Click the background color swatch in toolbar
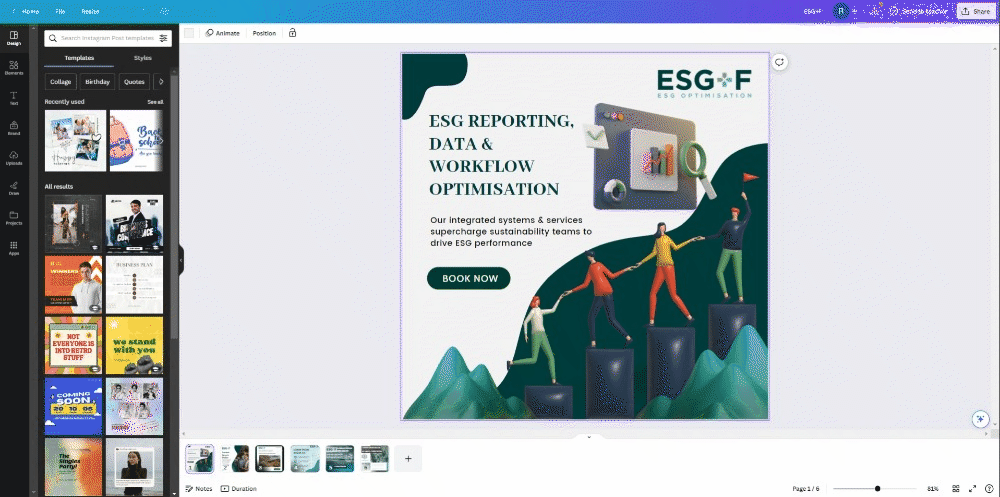1000x497 pixels. coord(189,33)
